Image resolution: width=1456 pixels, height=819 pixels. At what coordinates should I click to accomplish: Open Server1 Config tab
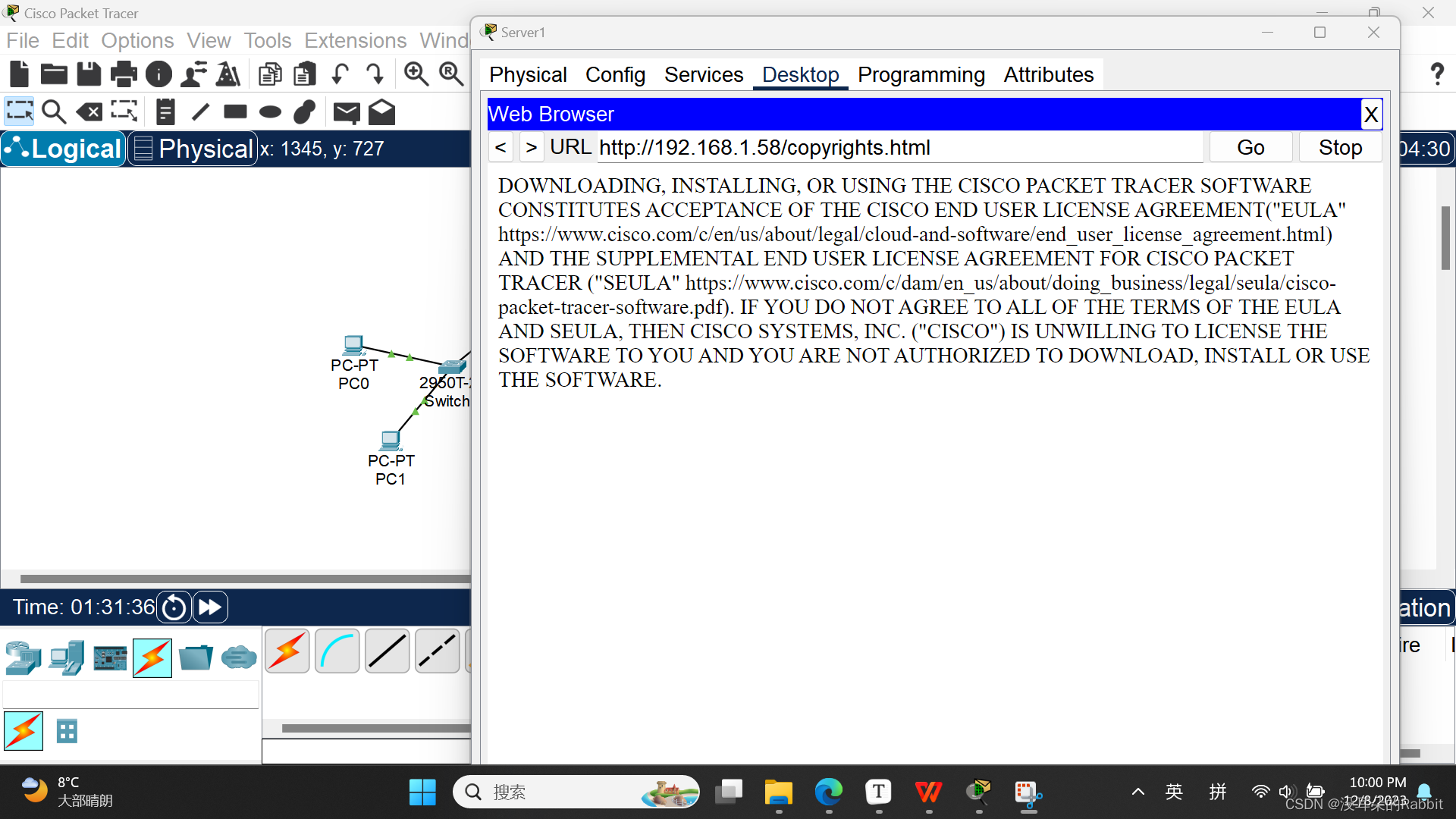coord(615,74)
